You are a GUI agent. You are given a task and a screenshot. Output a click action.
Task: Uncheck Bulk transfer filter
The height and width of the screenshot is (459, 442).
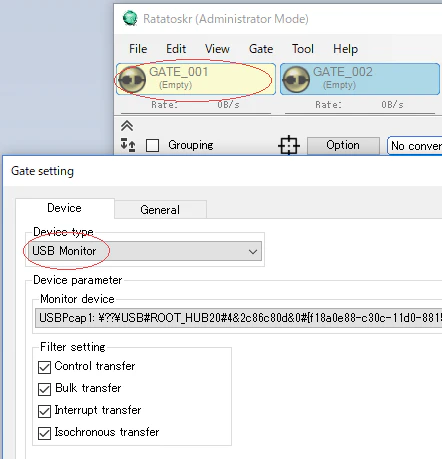[44, 389]
